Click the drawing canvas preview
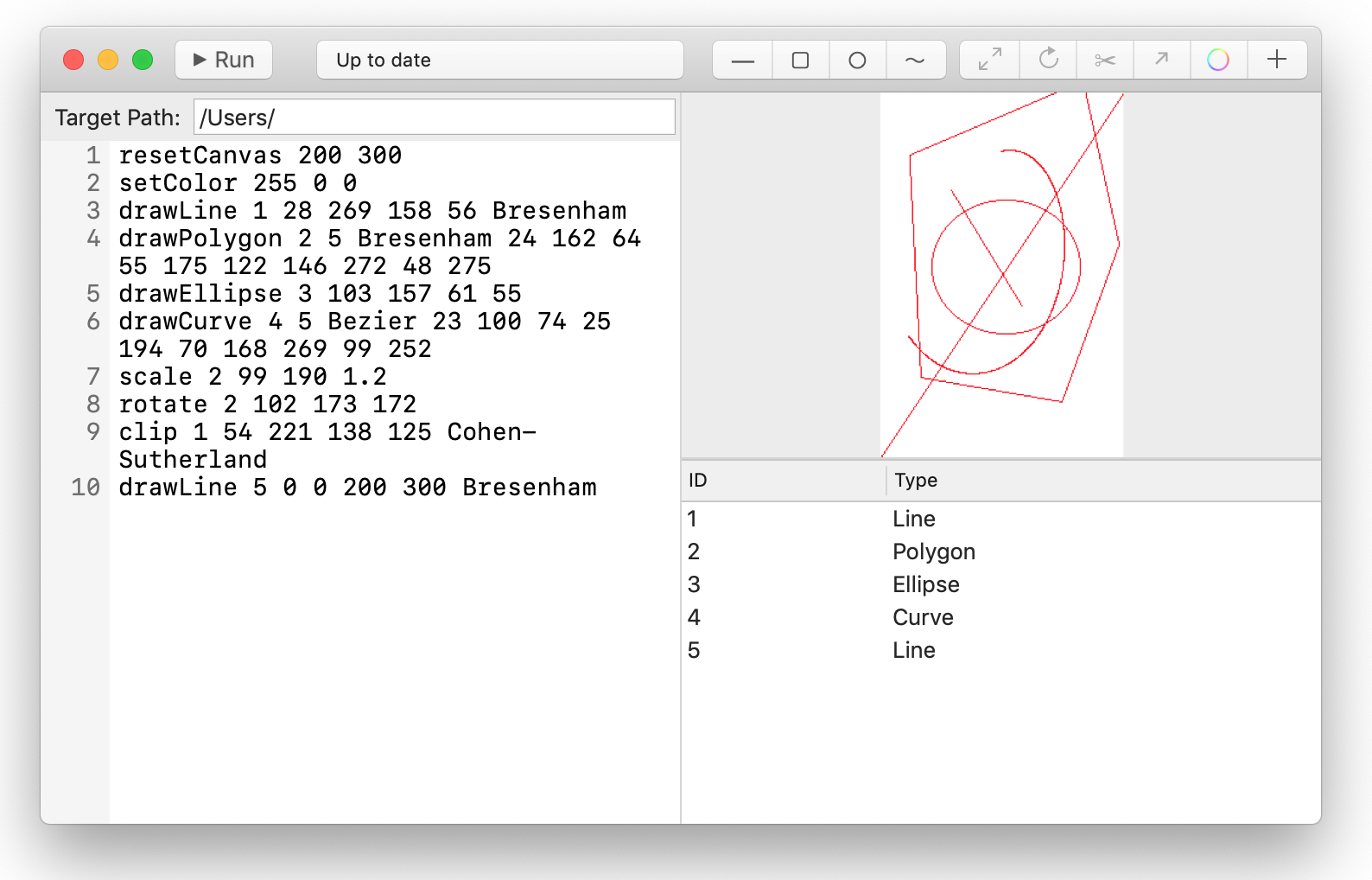This screenshot has width=1372, height=880. [1002, 275]
